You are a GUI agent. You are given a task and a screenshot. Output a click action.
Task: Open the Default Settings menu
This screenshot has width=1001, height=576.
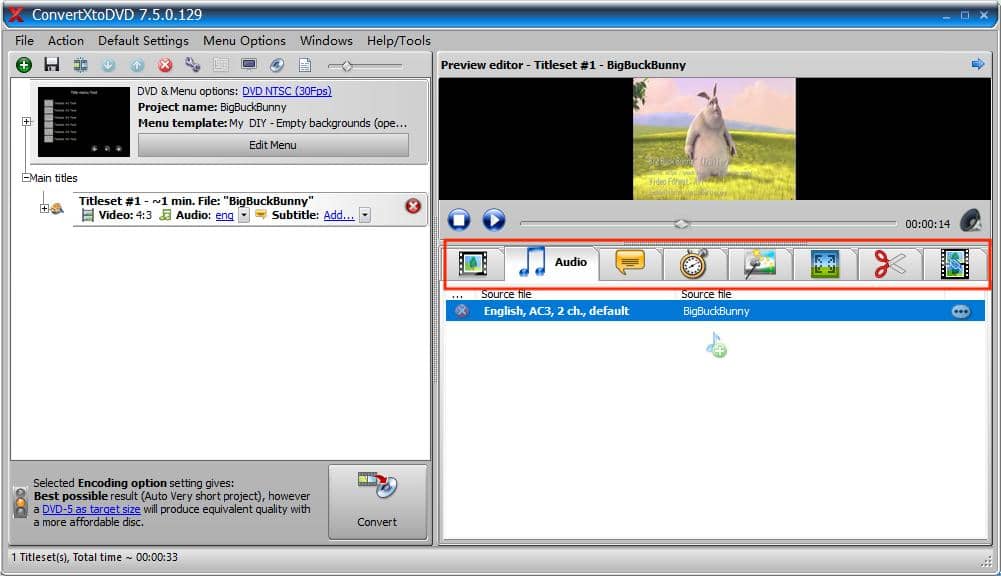(143, 41)
